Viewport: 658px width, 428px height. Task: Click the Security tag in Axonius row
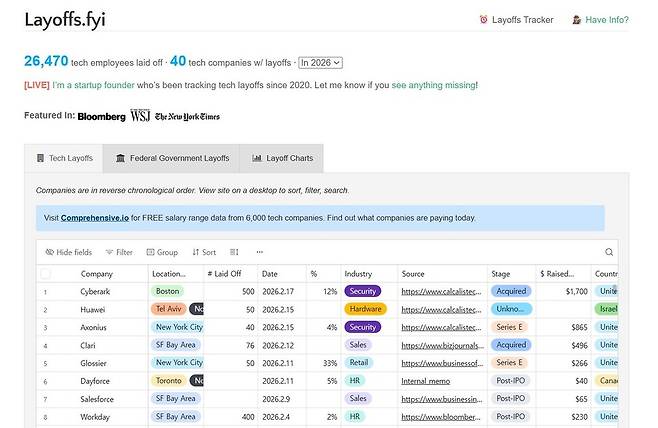coord(363,327)
